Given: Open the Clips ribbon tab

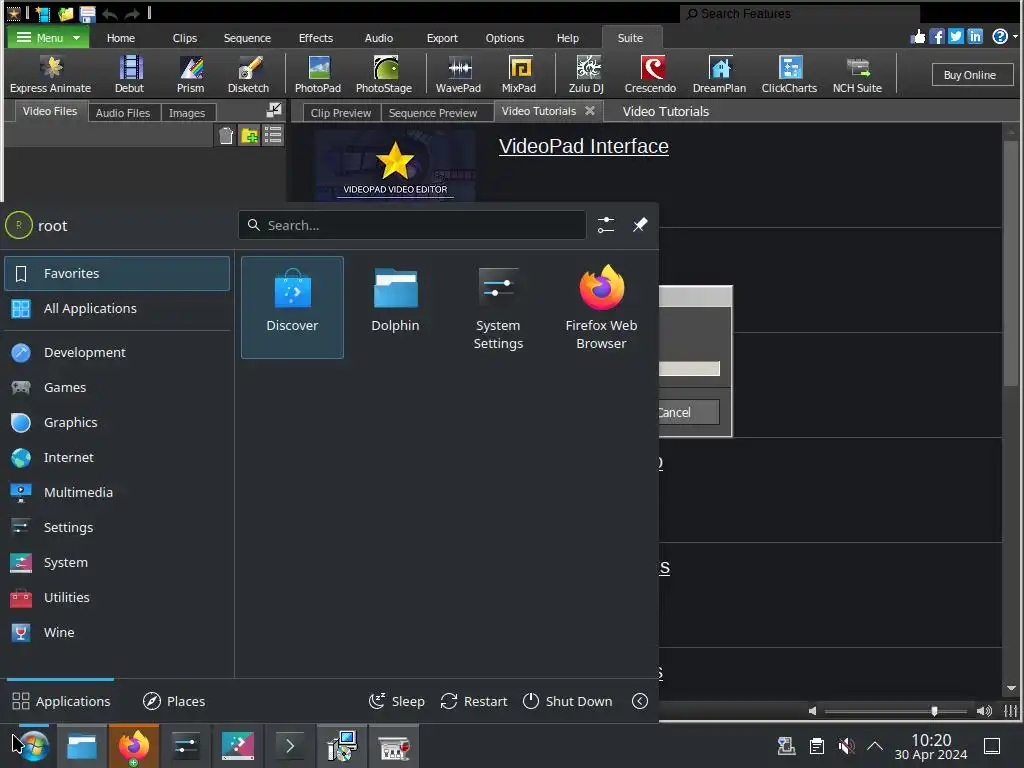Looking at the screenshot, I should click(x=185, y=38).
